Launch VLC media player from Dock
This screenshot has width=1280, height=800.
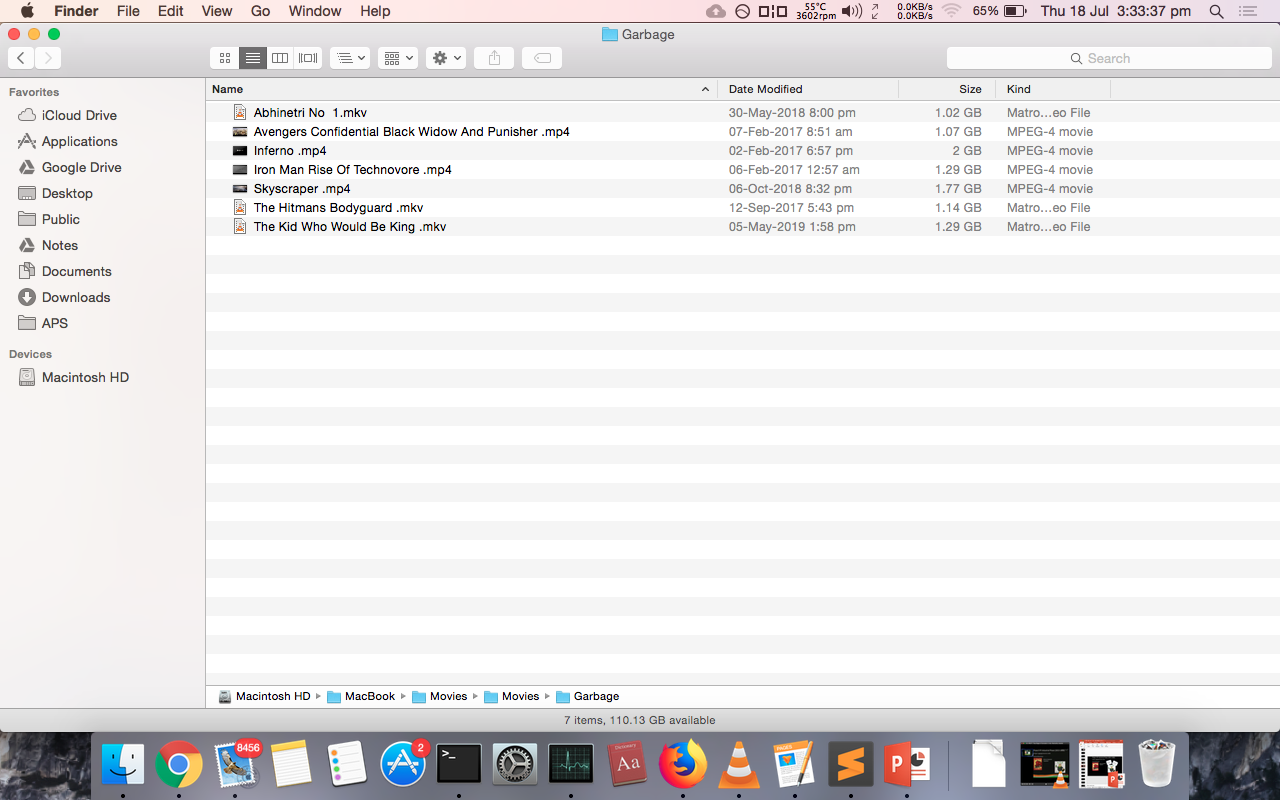click(739, 765)
